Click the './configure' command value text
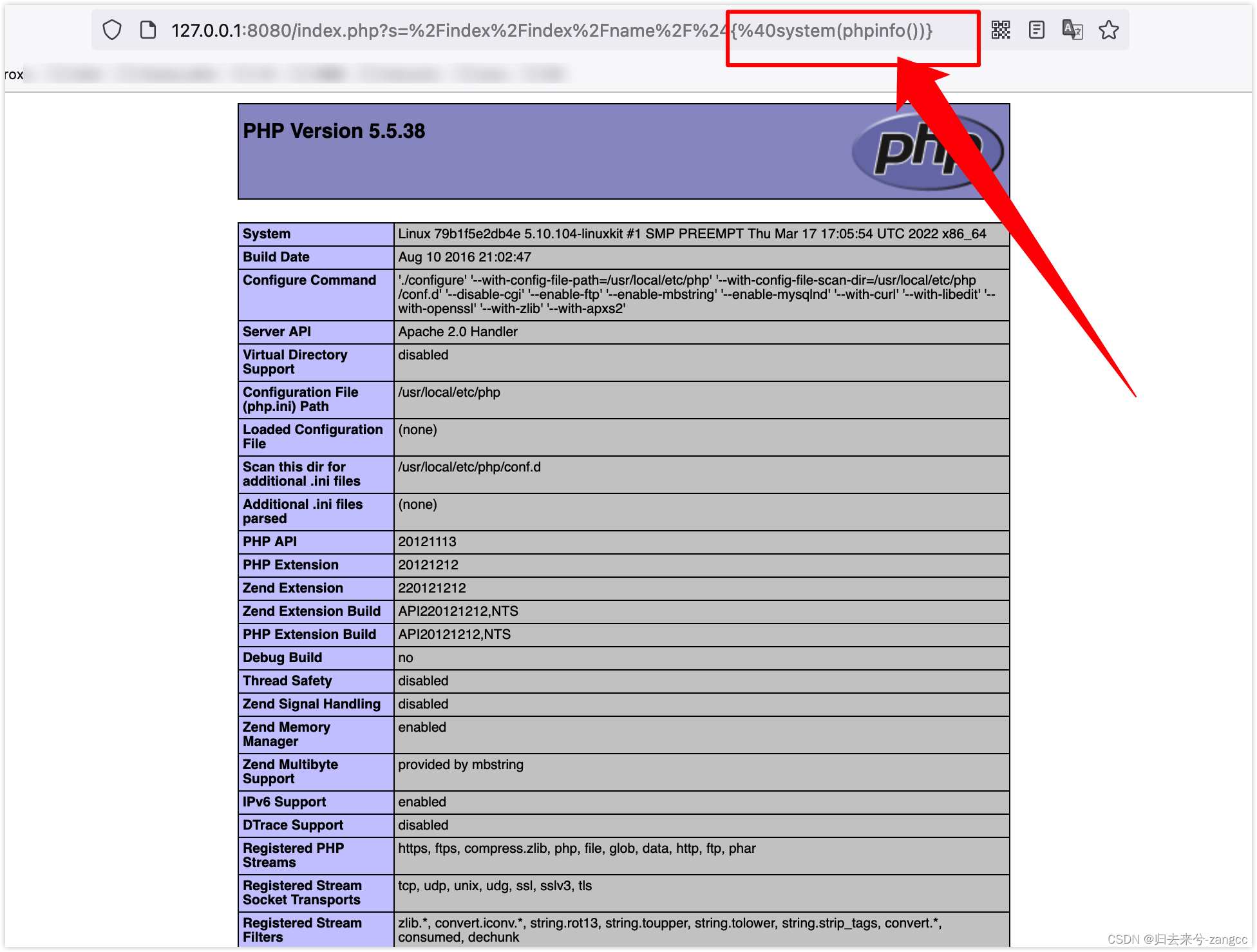The height and width of the screenshot is (952, 1257). pyautogui.click(x=697, y=294)
